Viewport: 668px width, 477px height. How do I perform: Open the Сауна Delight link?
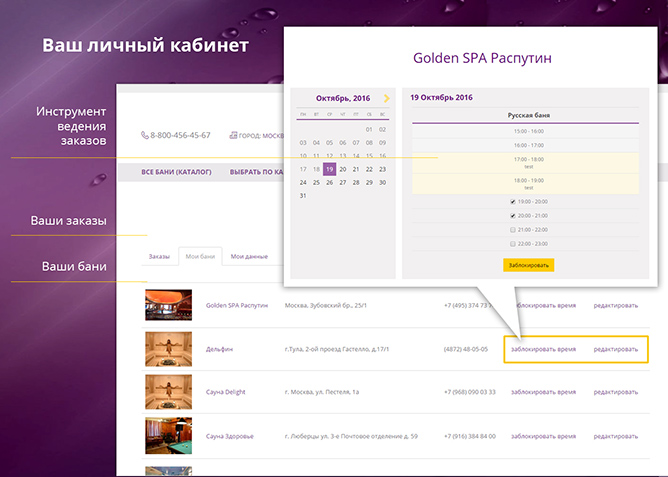pos(226,392)
